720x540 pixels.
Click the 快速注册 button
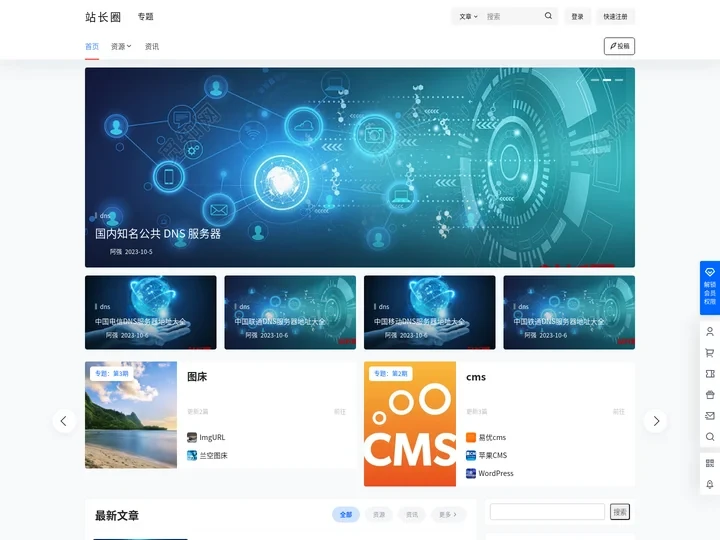pyautogui.click(x=615, y=17)
